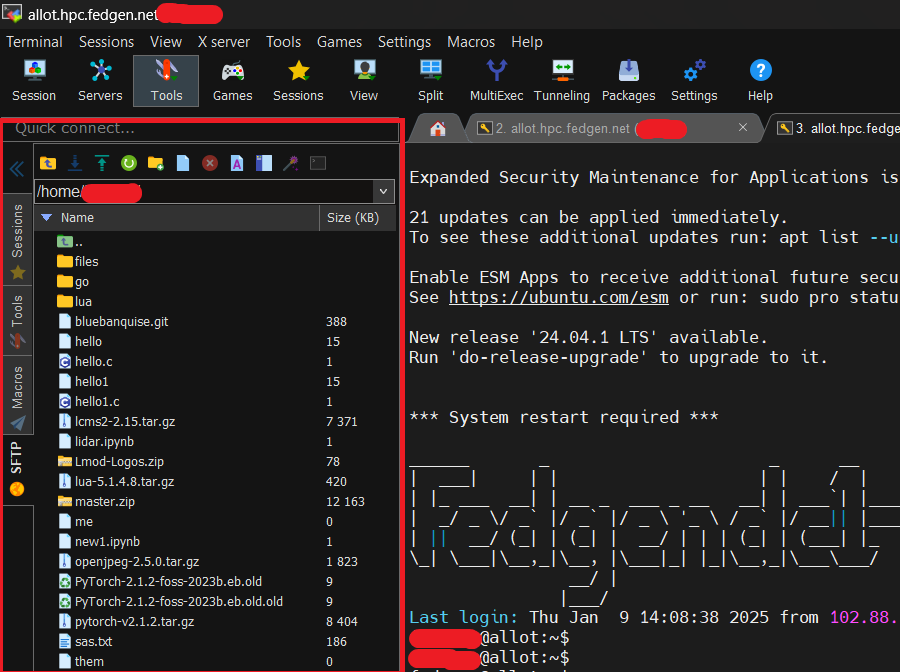Upload files using SFTP toolbar arrow
The height and width of the screenshot is (672, 900).
[x=102, y=163]
